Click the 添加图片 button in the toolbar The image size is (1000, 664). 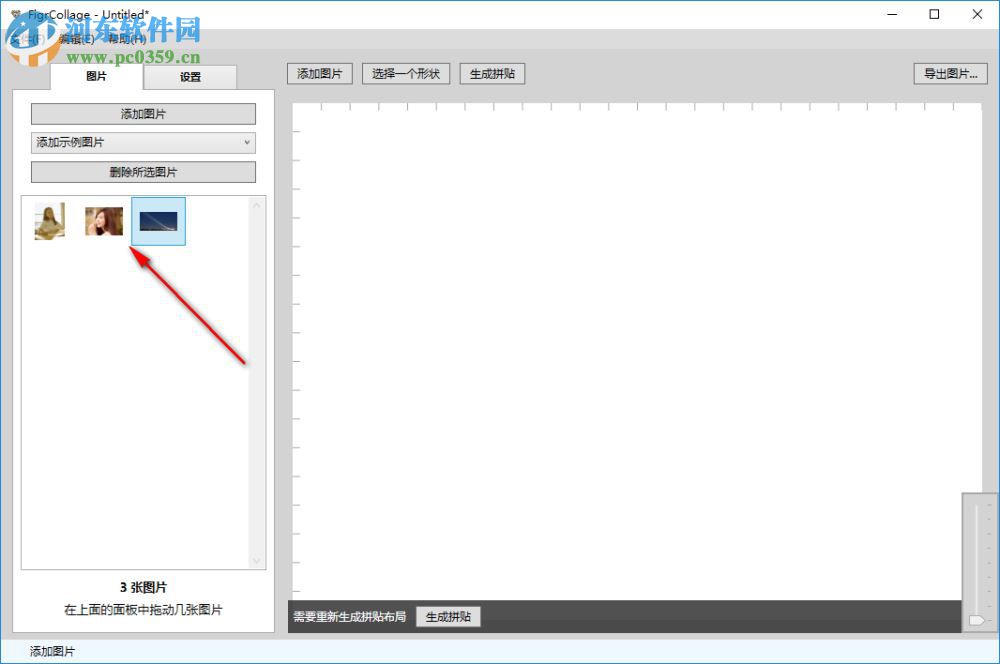coord(319,73)
